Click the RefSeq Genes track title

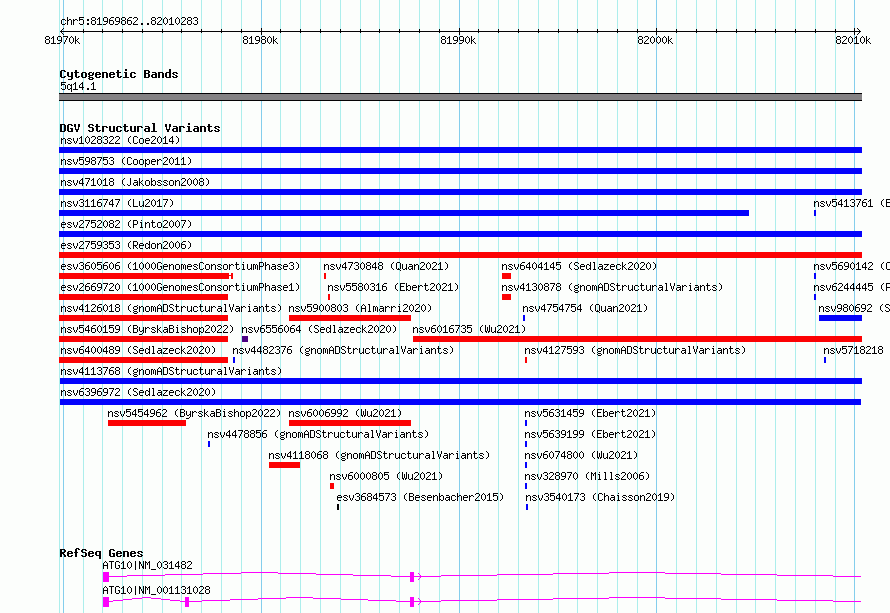pos(101,553)
